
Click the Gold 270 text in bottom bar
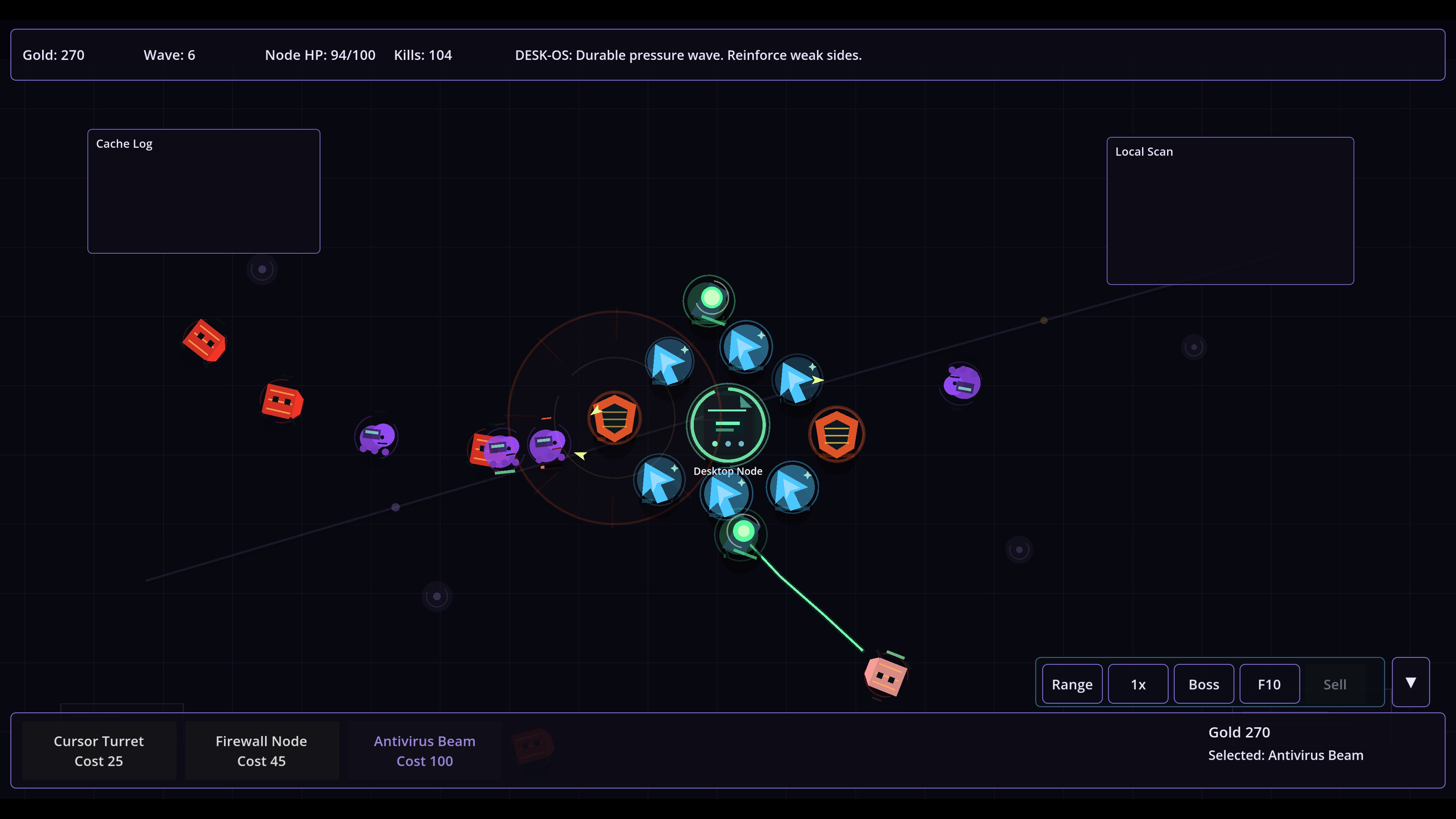pos(1239,732)
